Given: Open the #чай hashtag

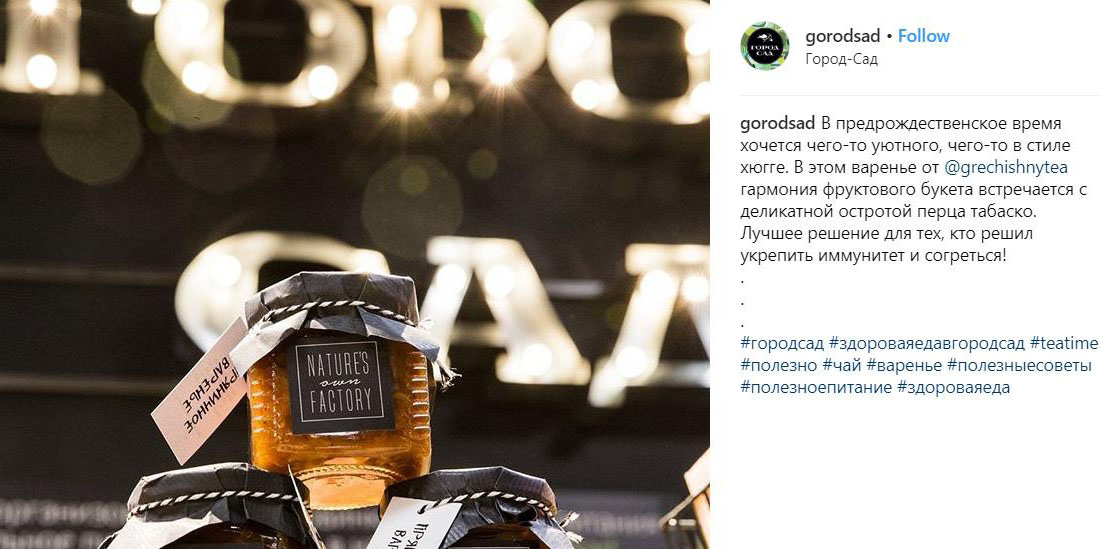Looking at the screenshot, I should 842,366.
